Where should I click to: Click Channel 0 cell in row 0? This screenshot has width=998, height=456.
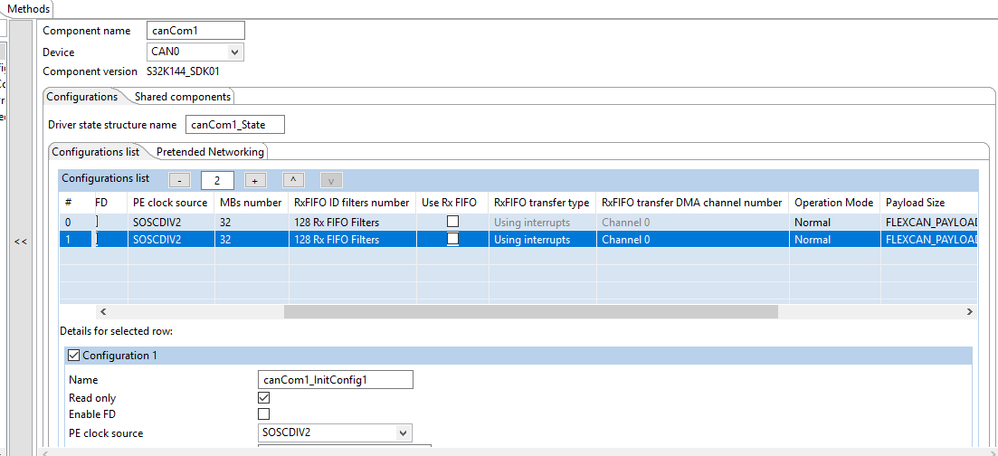coord(692,222)
